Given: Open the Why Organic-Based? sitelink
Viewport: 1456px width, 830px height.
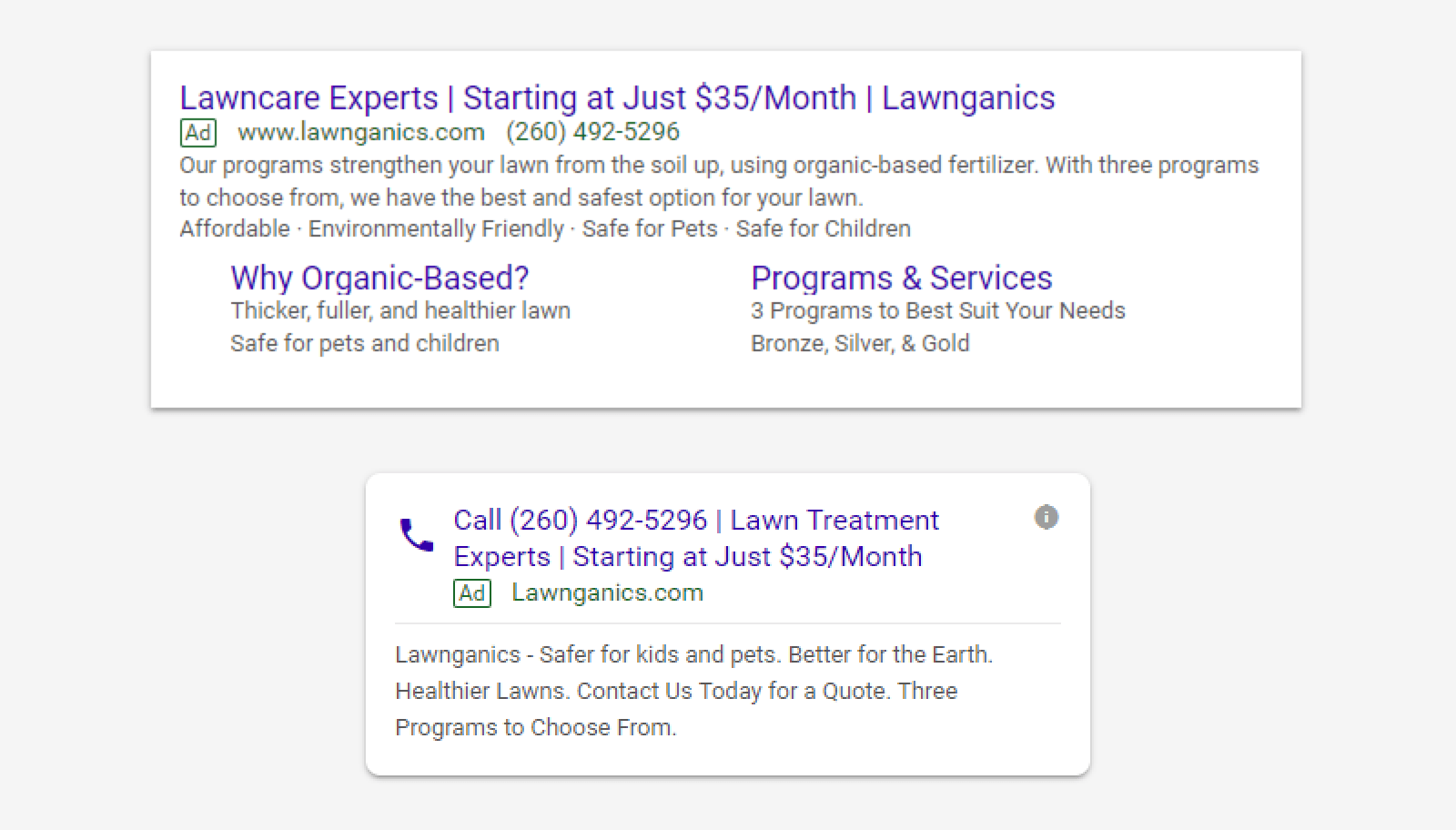Looking at the screenshot, I should (379, 278).
